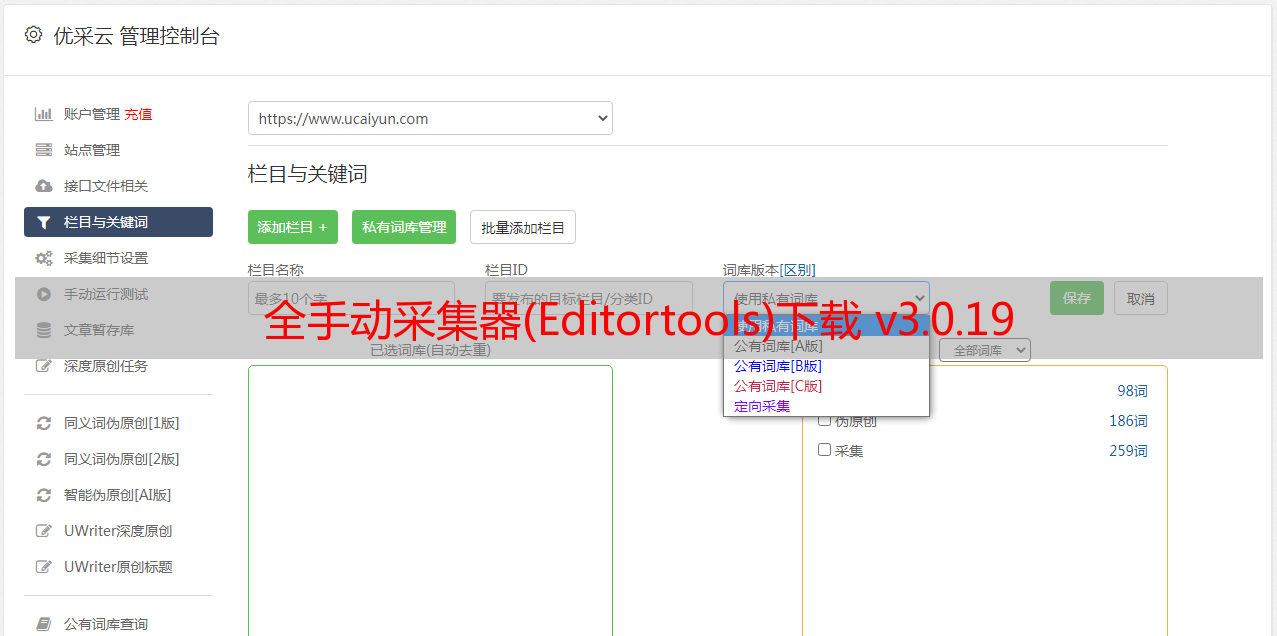1277x636 pixels.
Task: Click the 充值 recharge link
Action: click(x=138, y=114)
